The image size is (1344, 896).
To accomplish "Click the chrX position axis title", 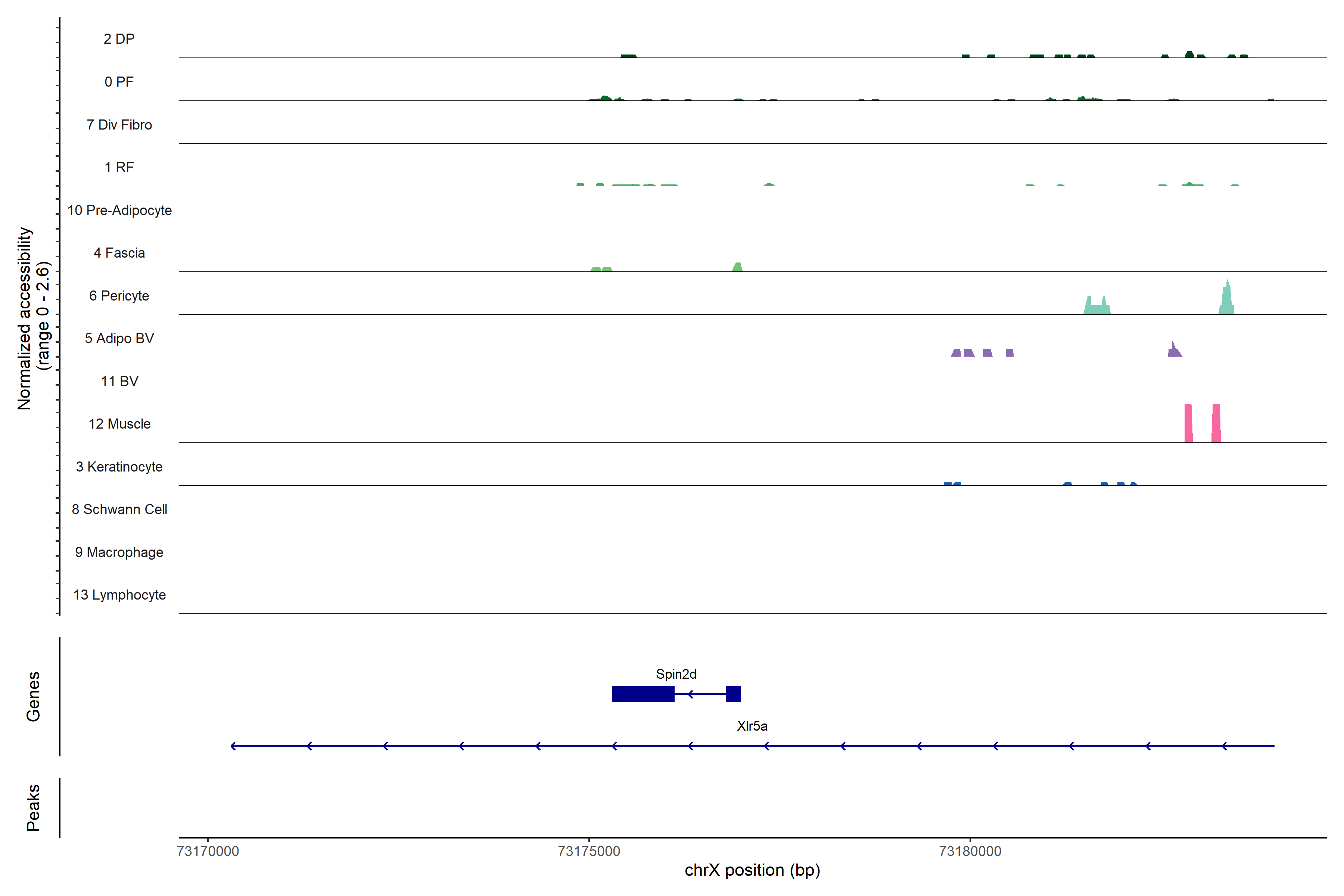I will 752,870.
